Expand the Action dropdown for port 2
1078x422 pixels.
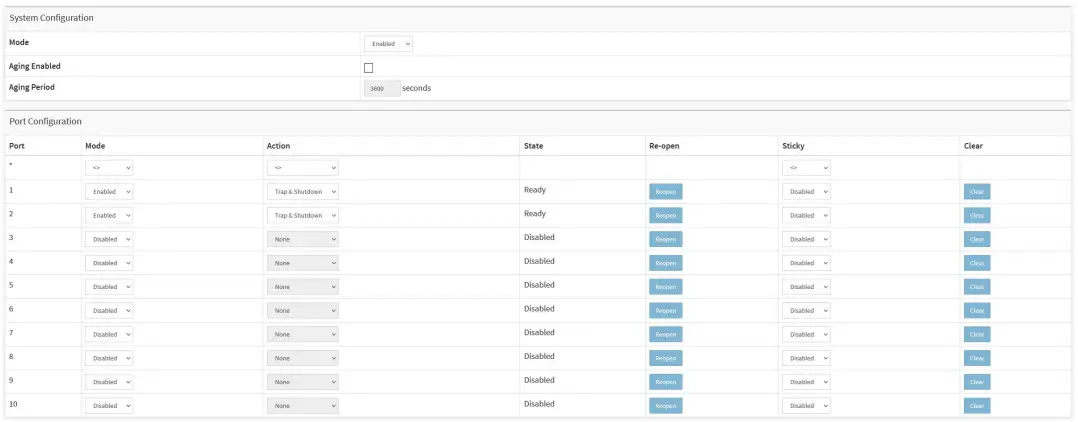pos(303,215)
